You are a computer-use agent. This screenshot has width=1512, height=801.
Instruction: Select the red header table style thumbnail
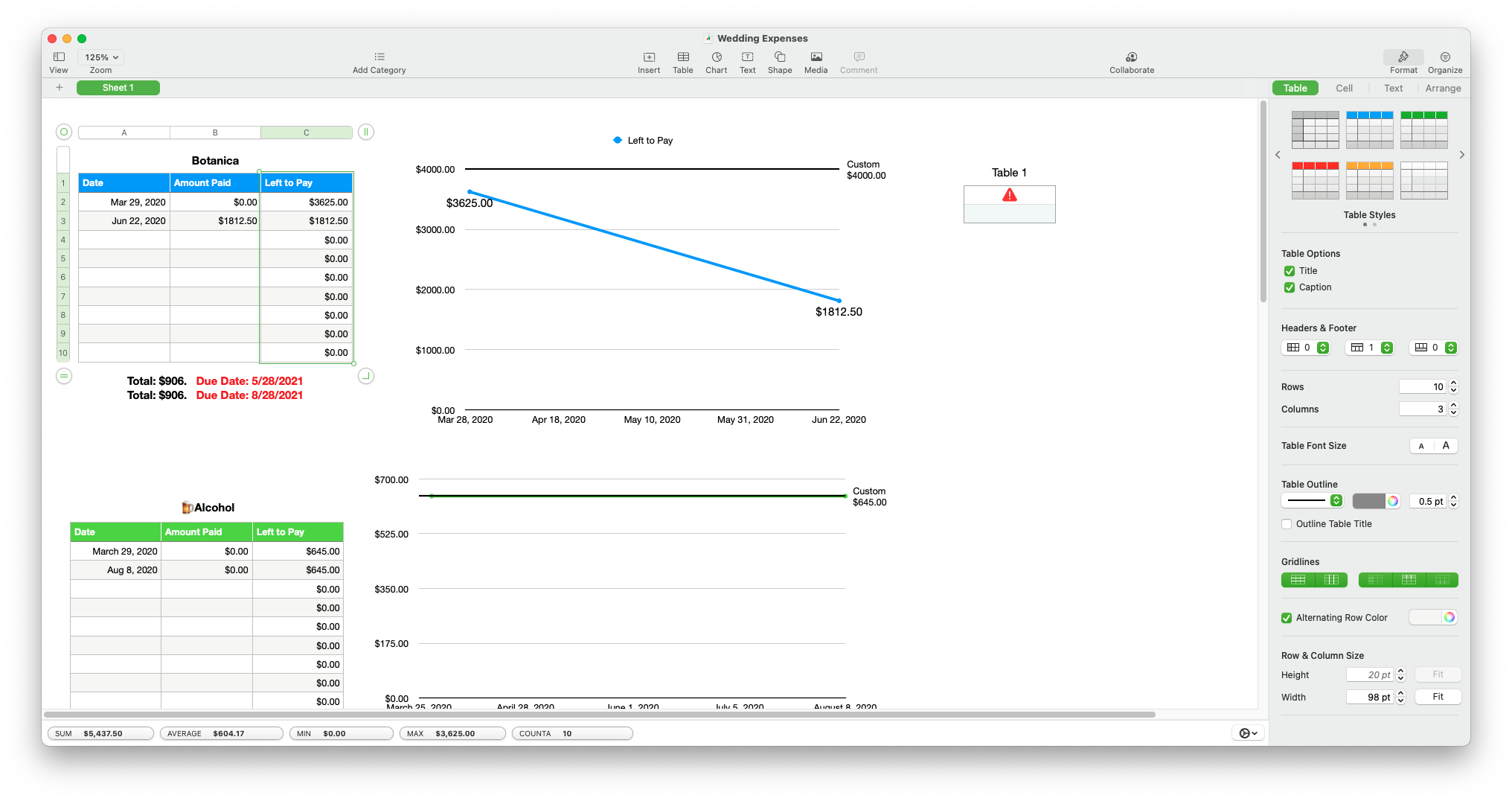point(1316,180)
